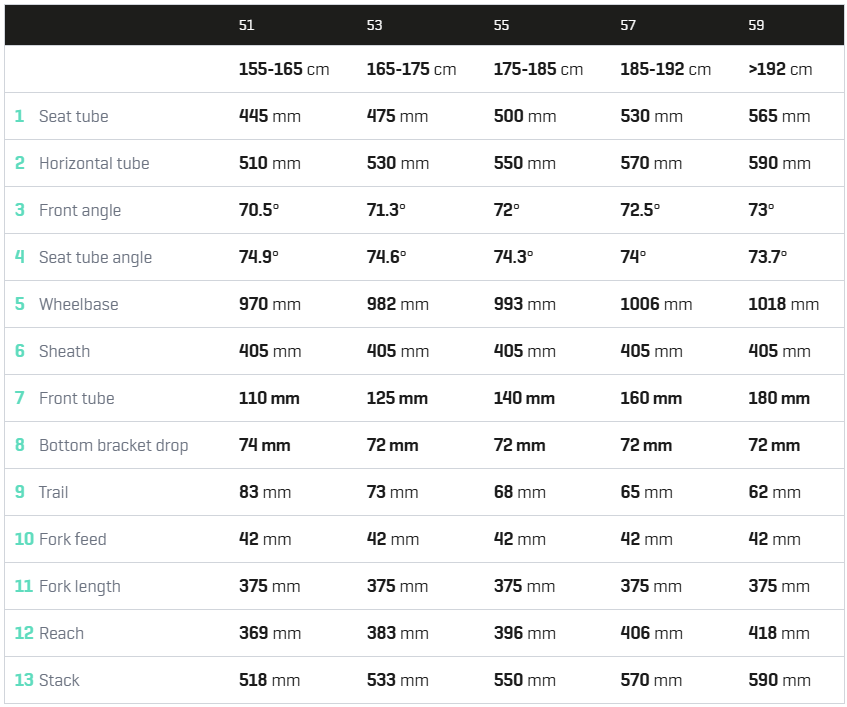Click the Seat tube angle label
This screenshot has width=847, height=707.
96,257
